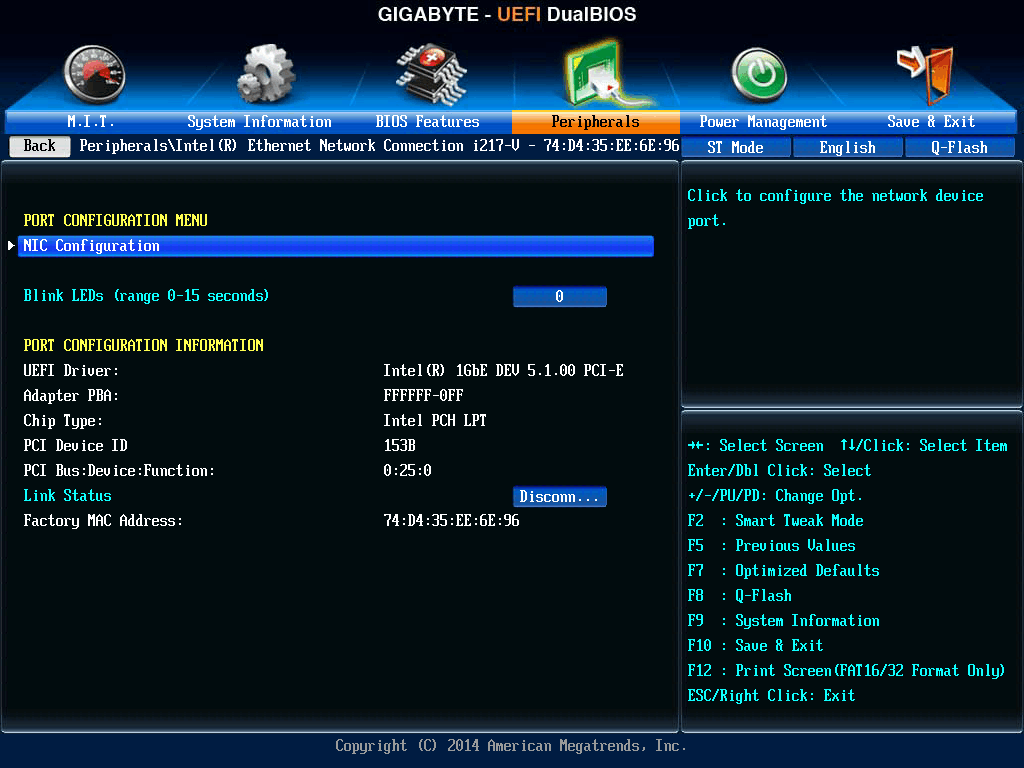
Task: Click the Intel(R) 1GbE DEV 5.1.00 PCI-E value
Action: point(504,371)
